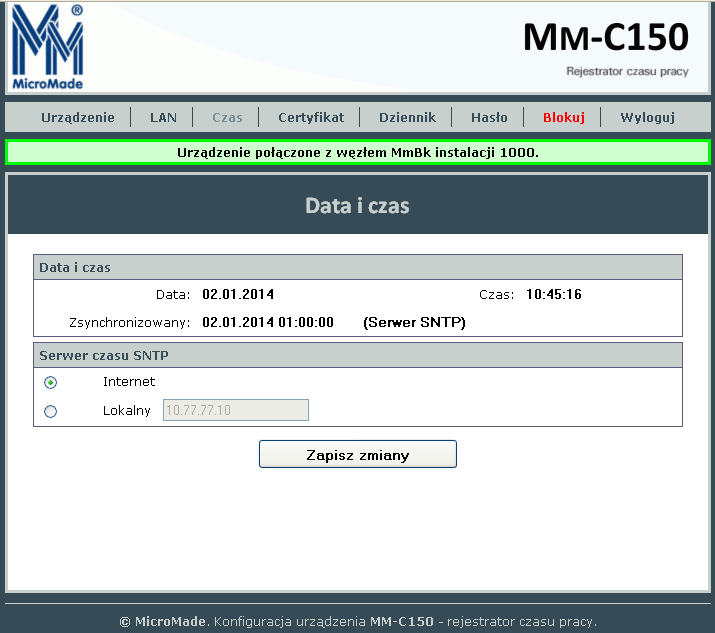
Task: Click the synchronized timestamp 02.01.2014 01:00:00
Action: (268, 322)
